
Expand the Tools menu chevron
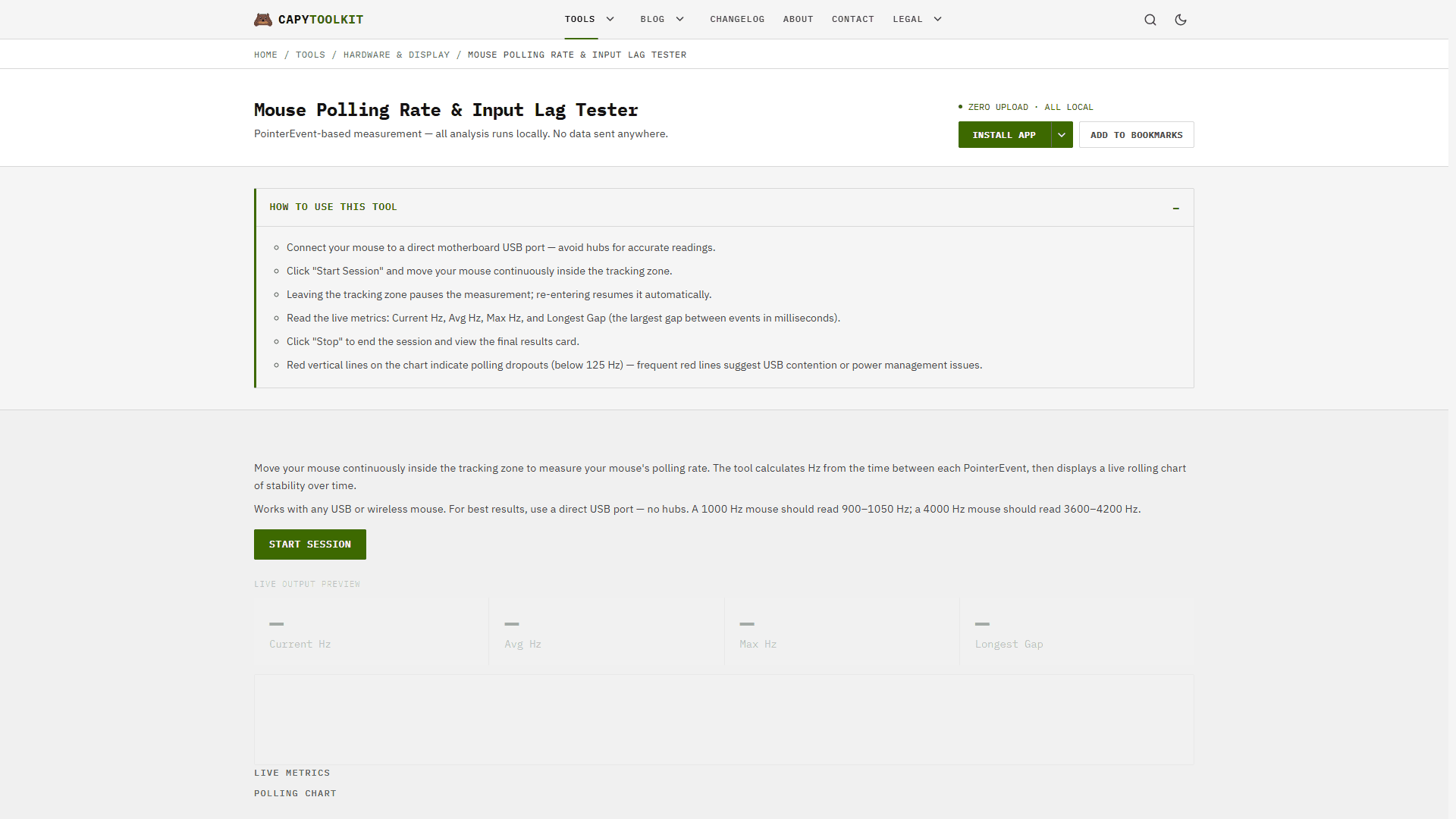click(610, 19)
